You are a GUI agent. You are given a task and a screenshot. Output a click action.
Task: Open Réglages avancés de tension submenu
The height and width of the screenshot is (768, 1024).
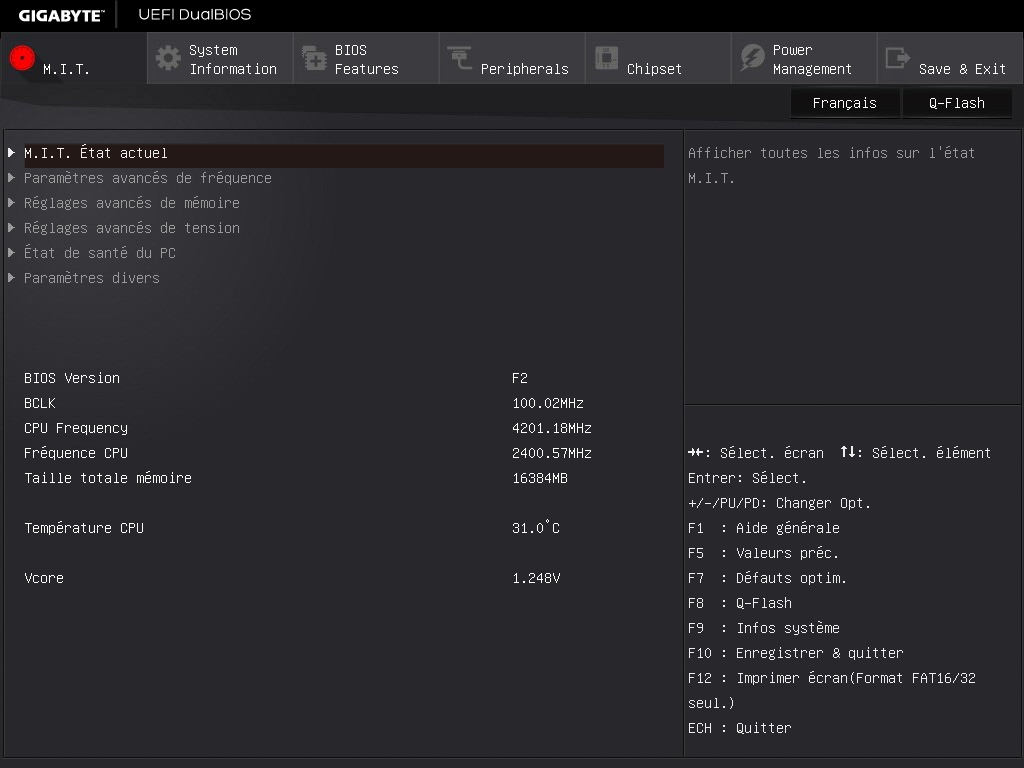click(132, 228)
